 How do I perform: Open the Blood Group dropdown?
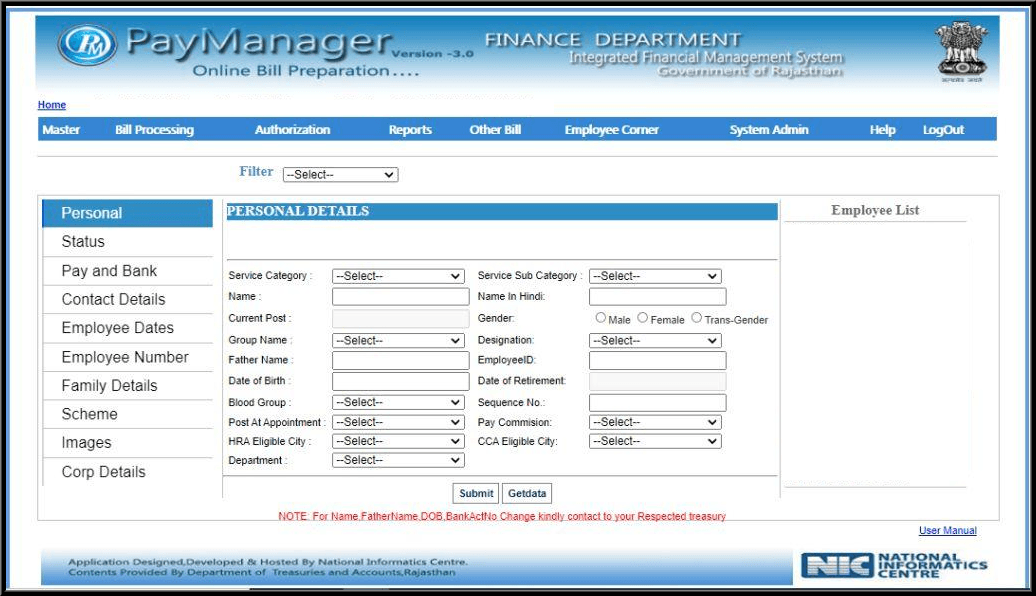point(398,402)
